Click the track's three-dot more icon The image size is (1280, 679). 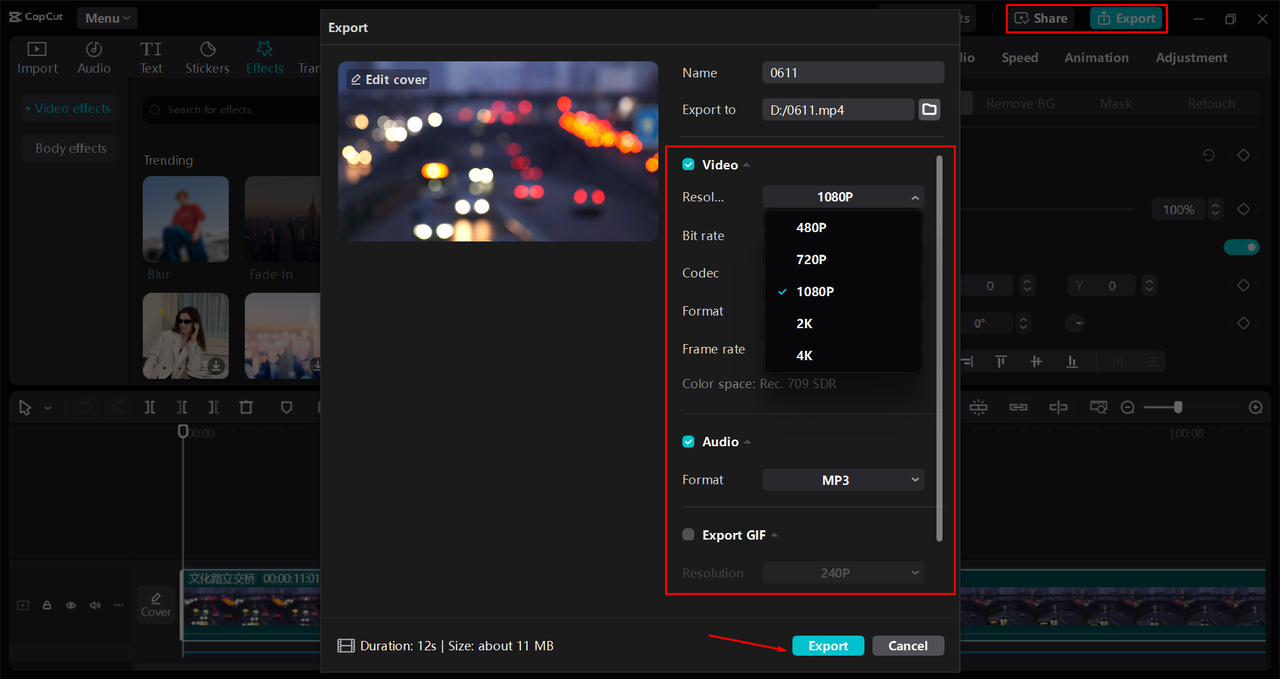pos(119,605)
